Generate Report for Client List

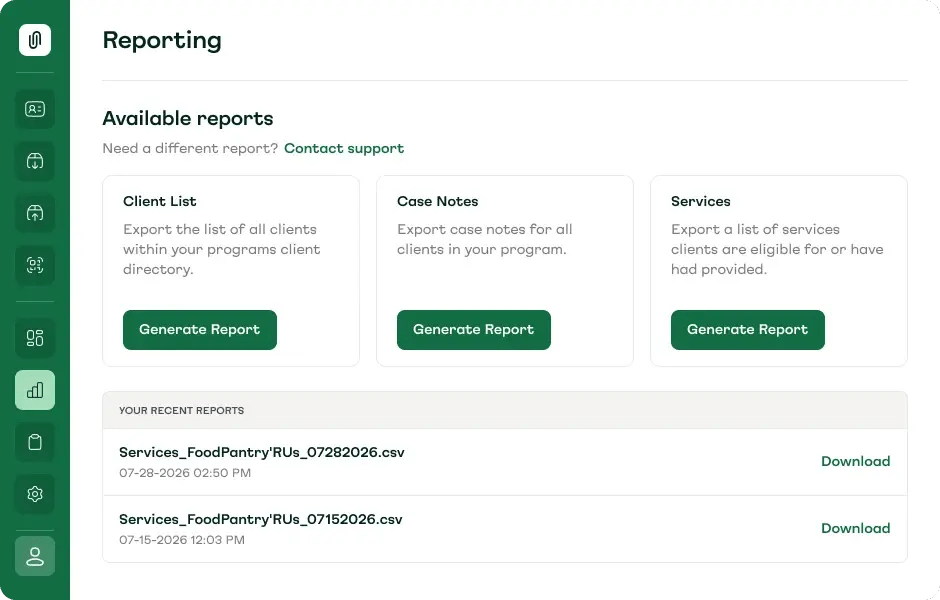[x=200, y=330]
